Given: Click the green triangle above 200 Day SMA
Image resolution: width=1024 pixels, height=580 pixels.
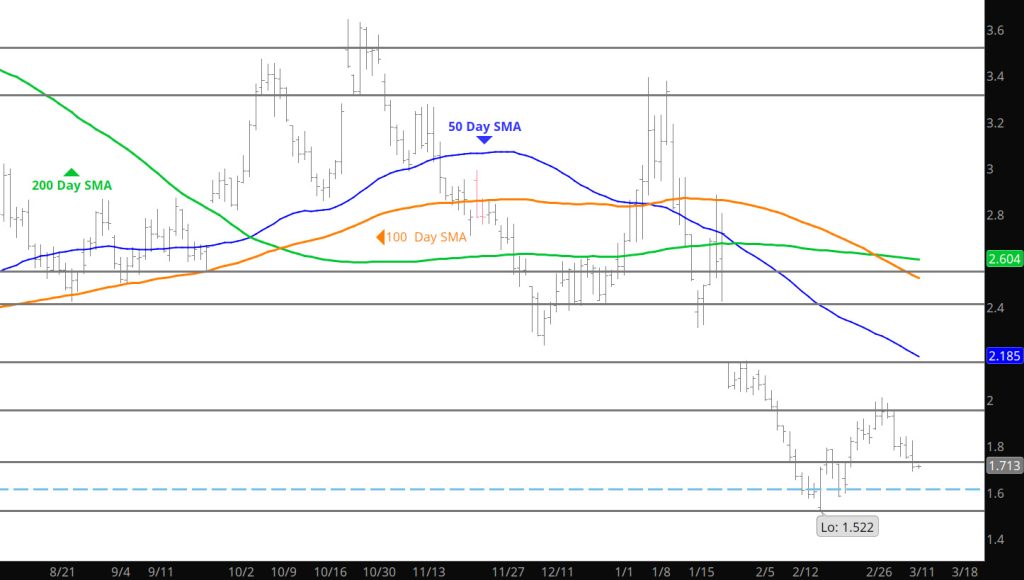Looking at the screenshot, I should [71, 172].
